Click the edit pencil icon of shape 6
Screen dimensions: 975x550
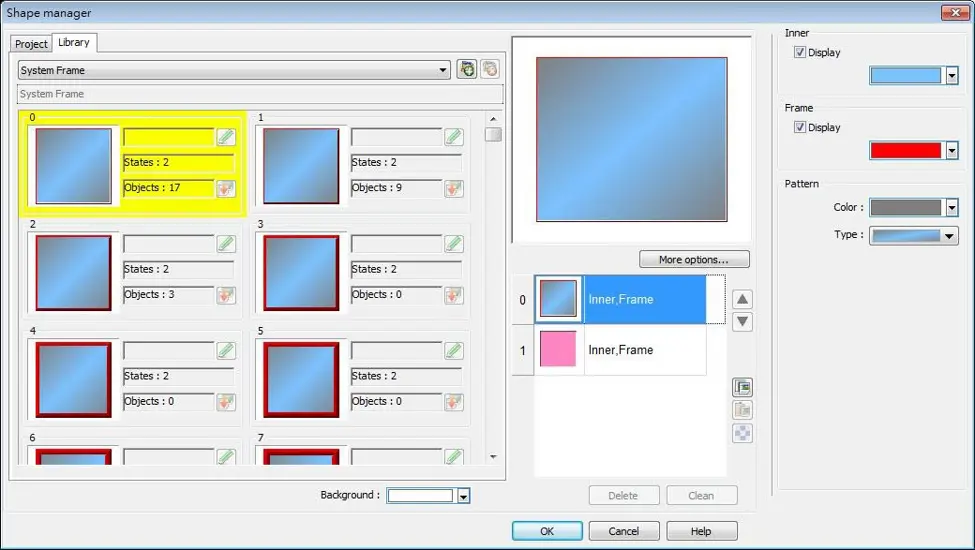click(x=226, y=457)
